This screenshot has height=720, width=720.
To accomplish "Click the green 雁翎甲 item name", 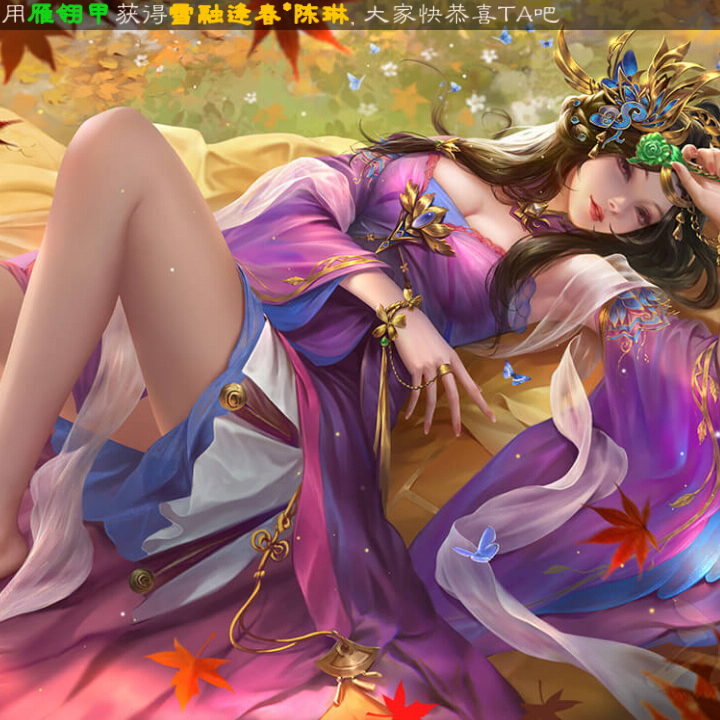I will pyautogui.click(x=69, y=14).
